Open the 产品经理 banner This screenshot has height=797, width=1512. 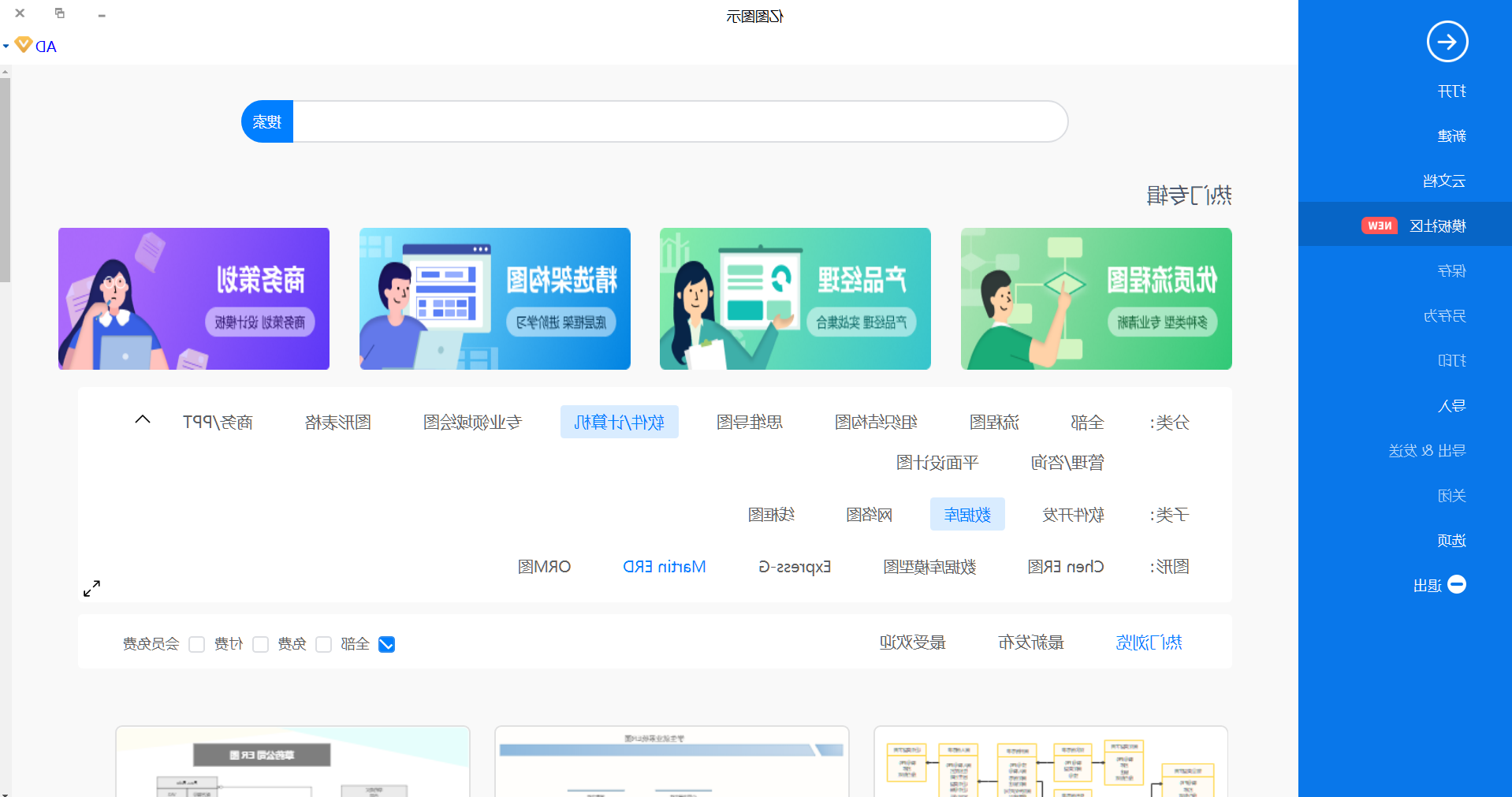tap(795, 299)
